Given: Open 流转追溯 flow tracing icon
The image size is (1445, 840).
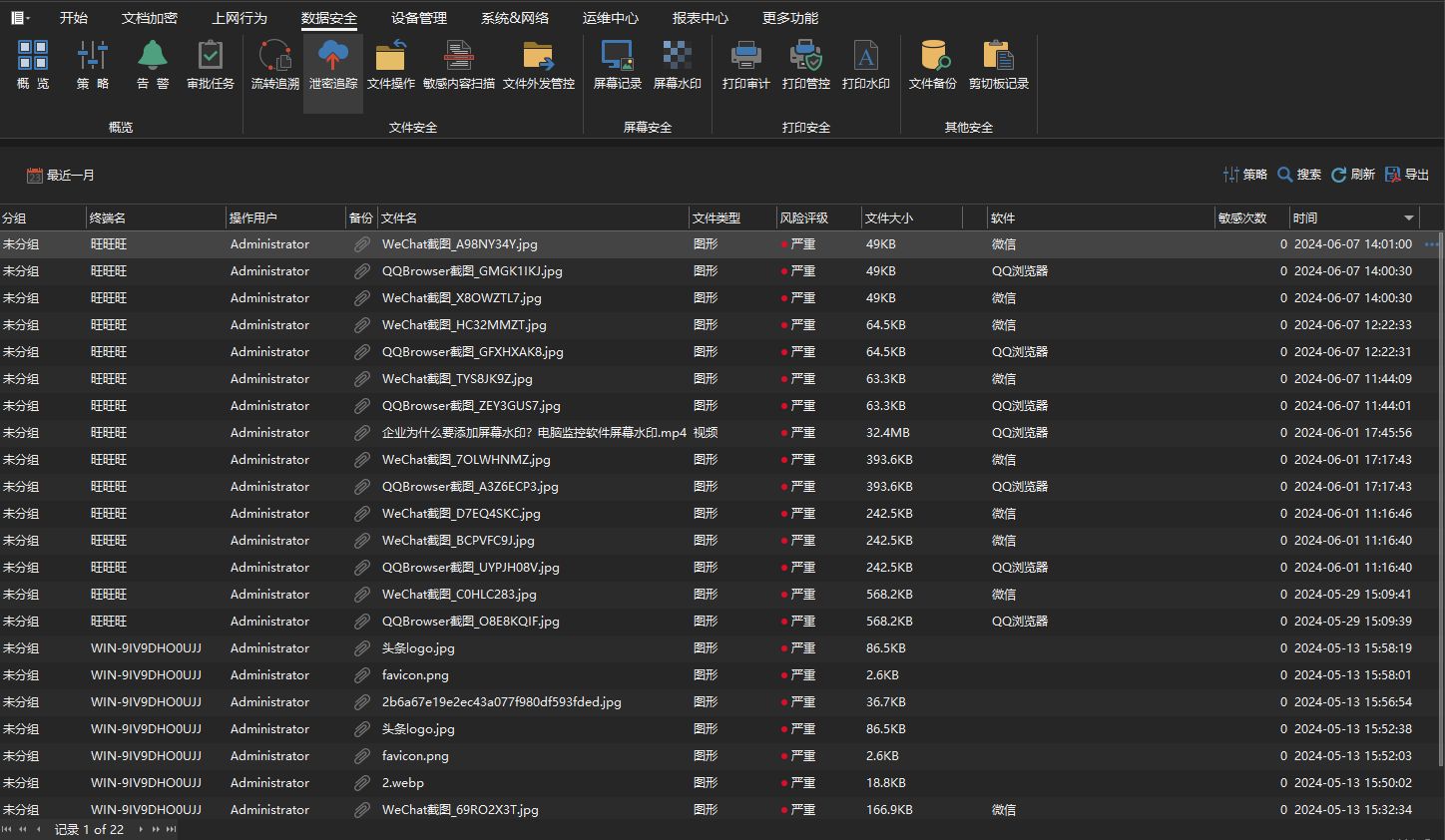Looking at the screenshot, I should click(x=274, y=65).
